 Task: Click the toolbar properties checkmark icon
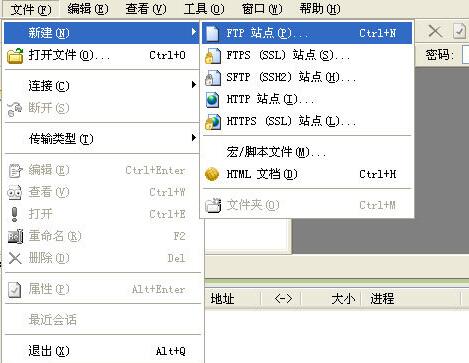coord(460,32)
